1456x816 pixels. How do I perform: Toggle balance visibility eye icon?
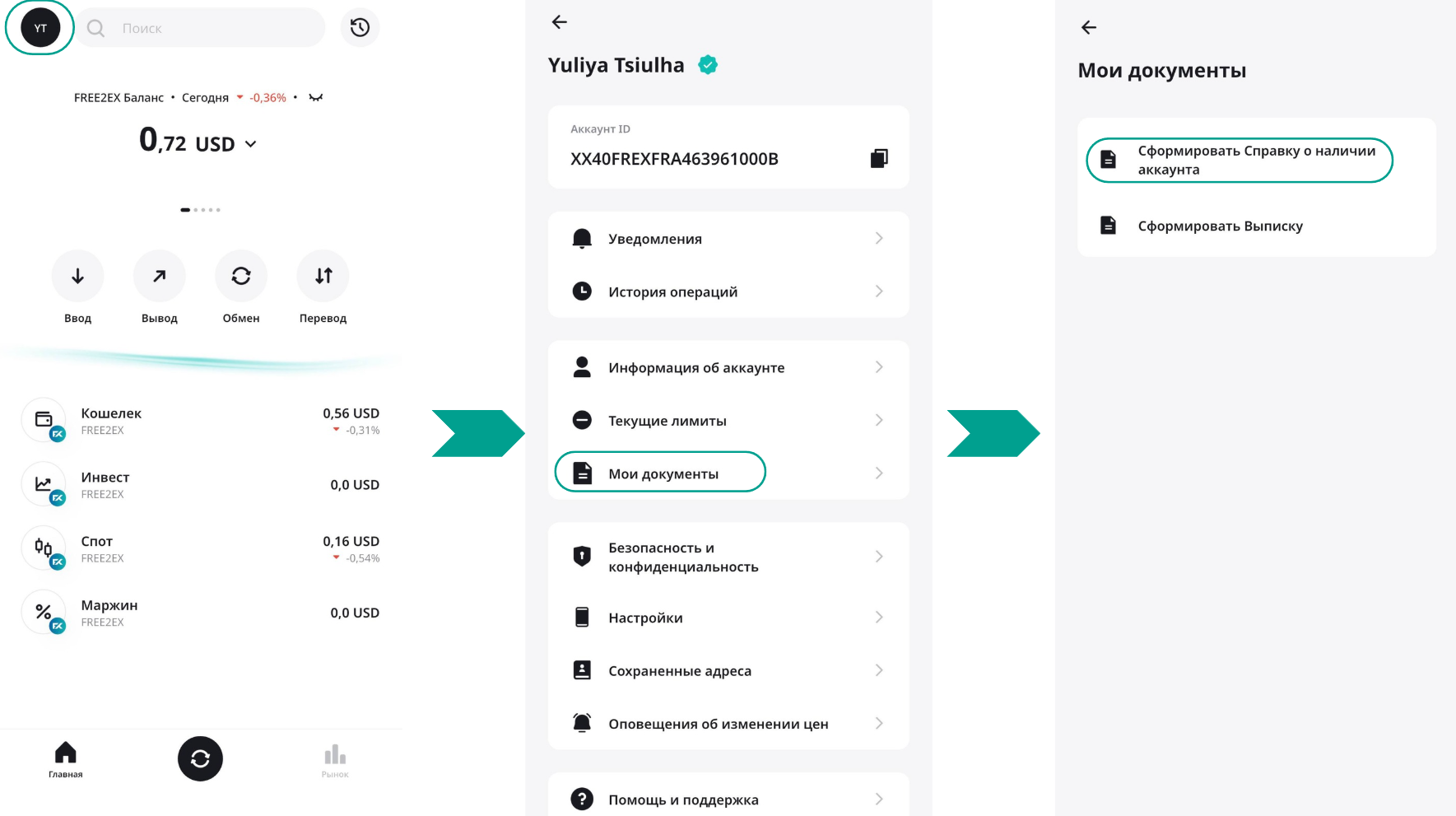pyautogui.click(x=316, y=97)
